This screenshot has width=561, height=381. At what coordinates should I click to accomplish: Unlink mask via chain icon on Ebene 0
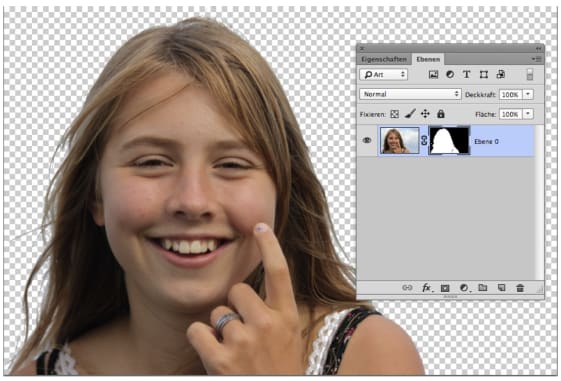coord(424,141)
